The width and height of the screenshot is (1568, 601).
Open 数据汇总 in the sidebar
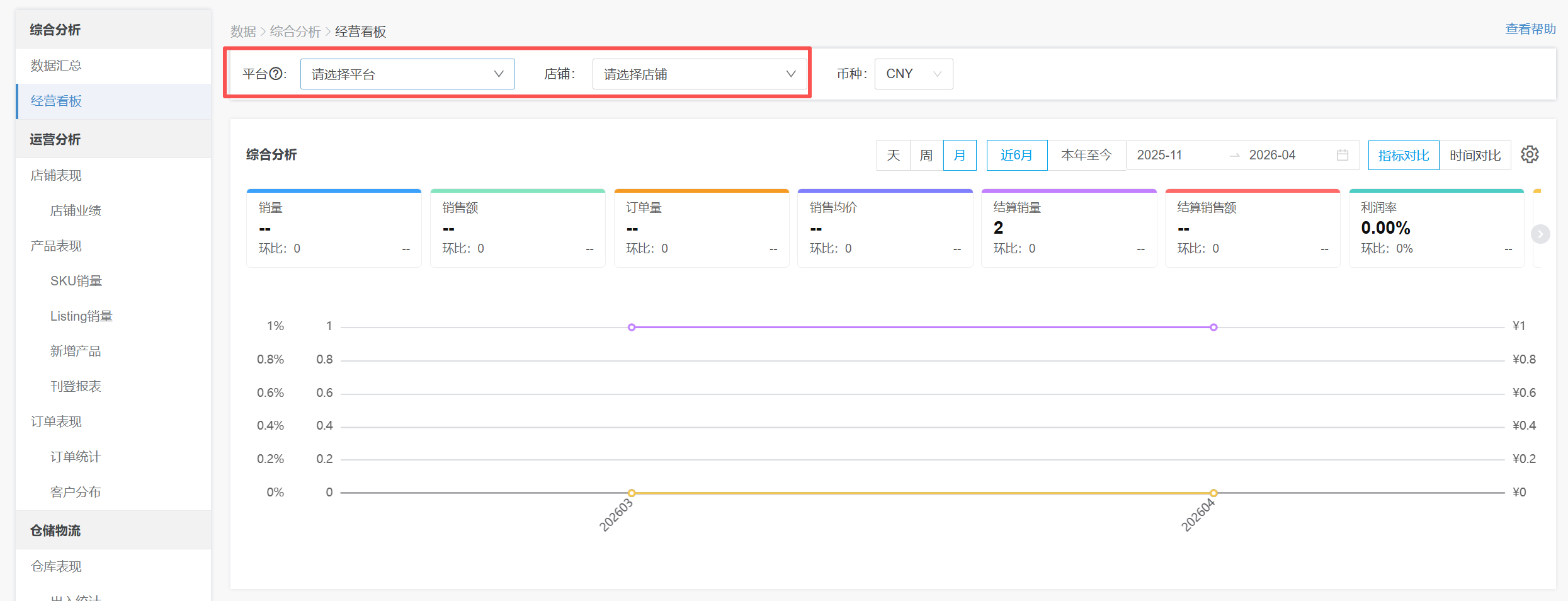56,66
